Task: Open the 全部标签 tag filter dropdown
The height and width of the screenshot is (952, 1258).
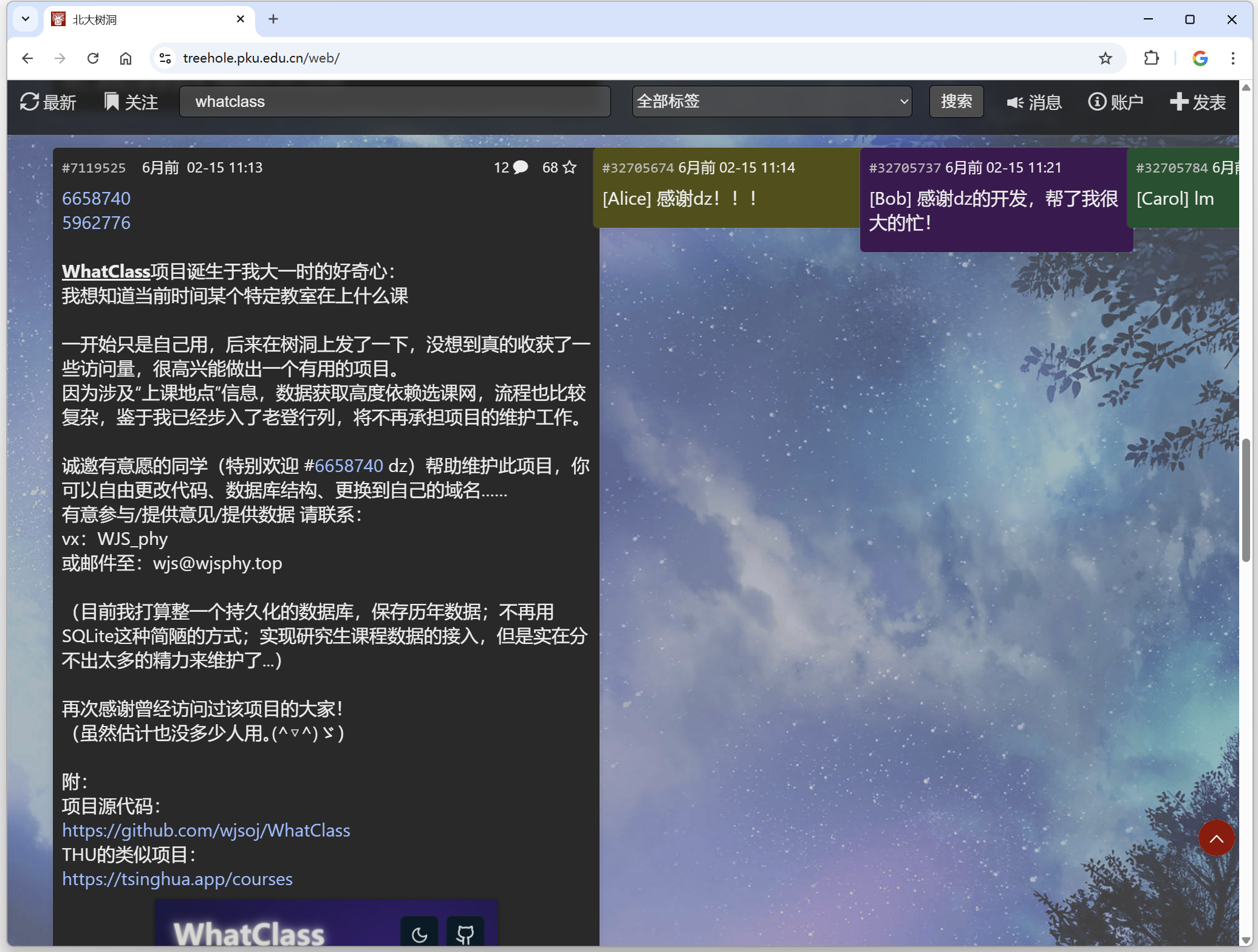Action: 771,101
